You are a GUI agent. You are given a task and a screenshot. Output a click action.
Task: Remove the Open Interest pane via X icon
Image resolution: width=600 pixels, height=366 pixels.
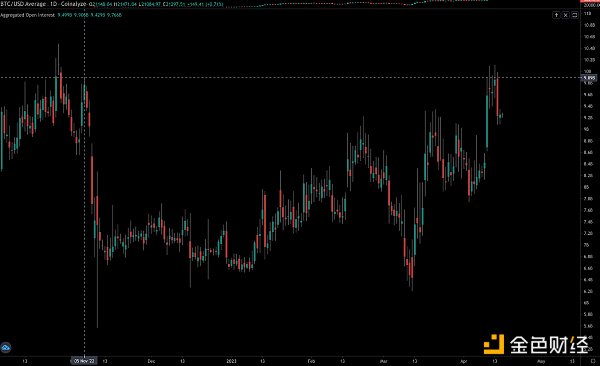point(565,15)
